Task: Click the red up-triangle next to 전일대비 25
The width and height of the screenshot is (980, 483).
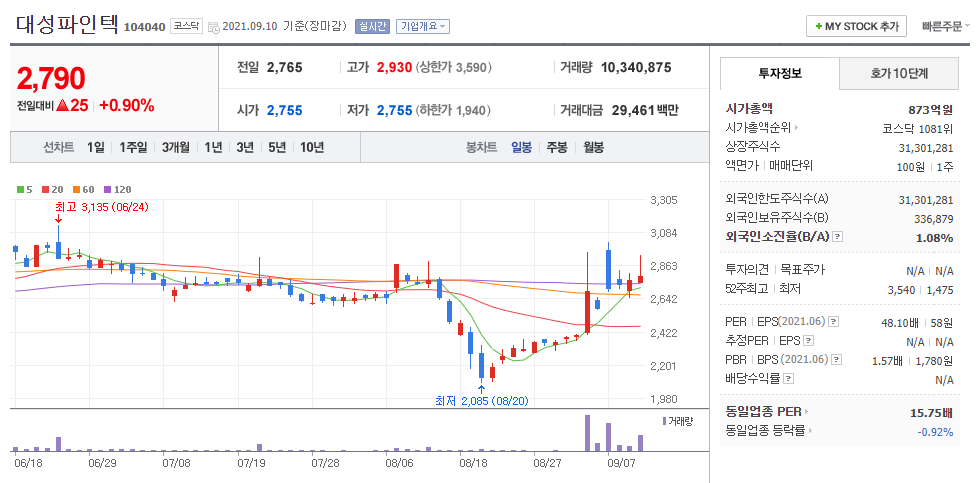Action: click(62, 106)
